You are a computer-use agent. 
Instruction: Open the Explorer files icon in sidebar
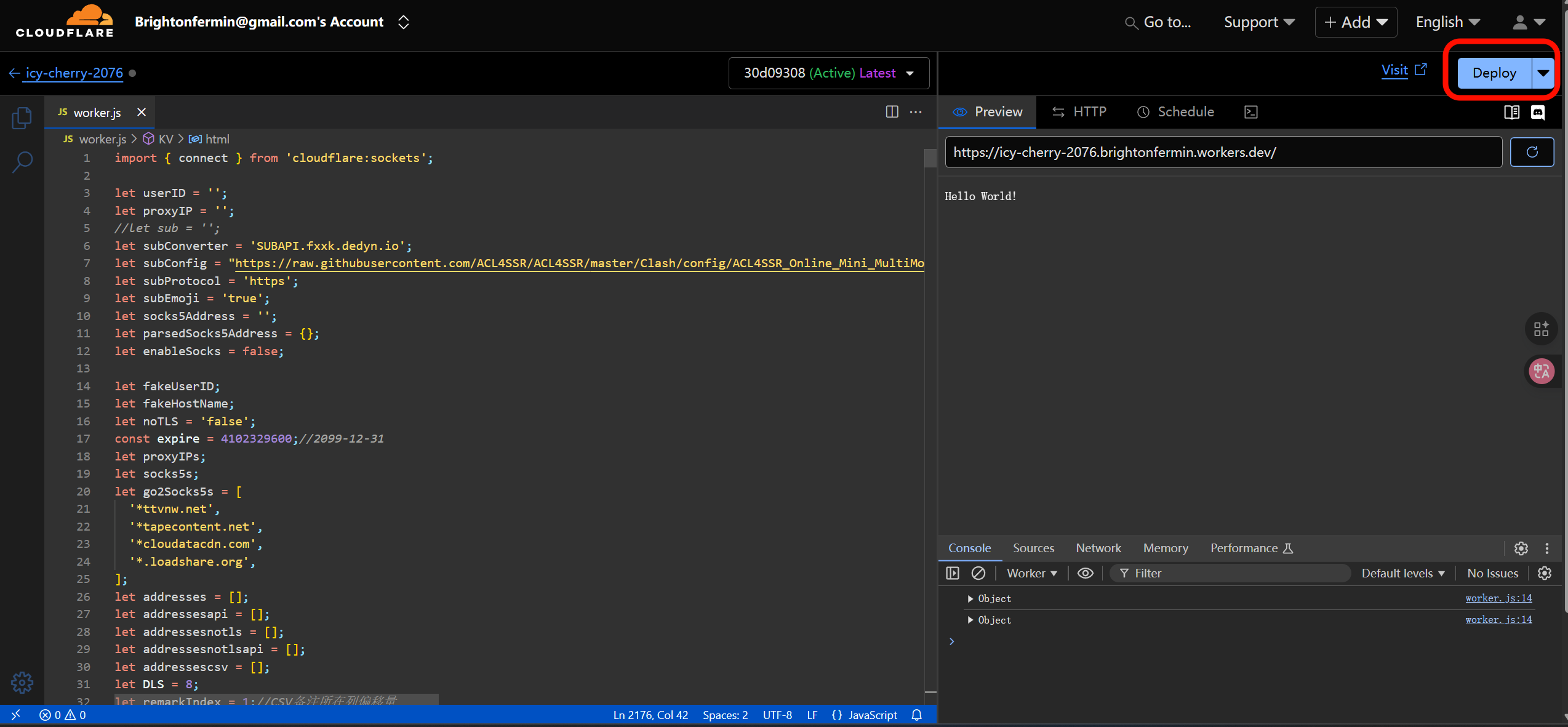pos(22,117)
